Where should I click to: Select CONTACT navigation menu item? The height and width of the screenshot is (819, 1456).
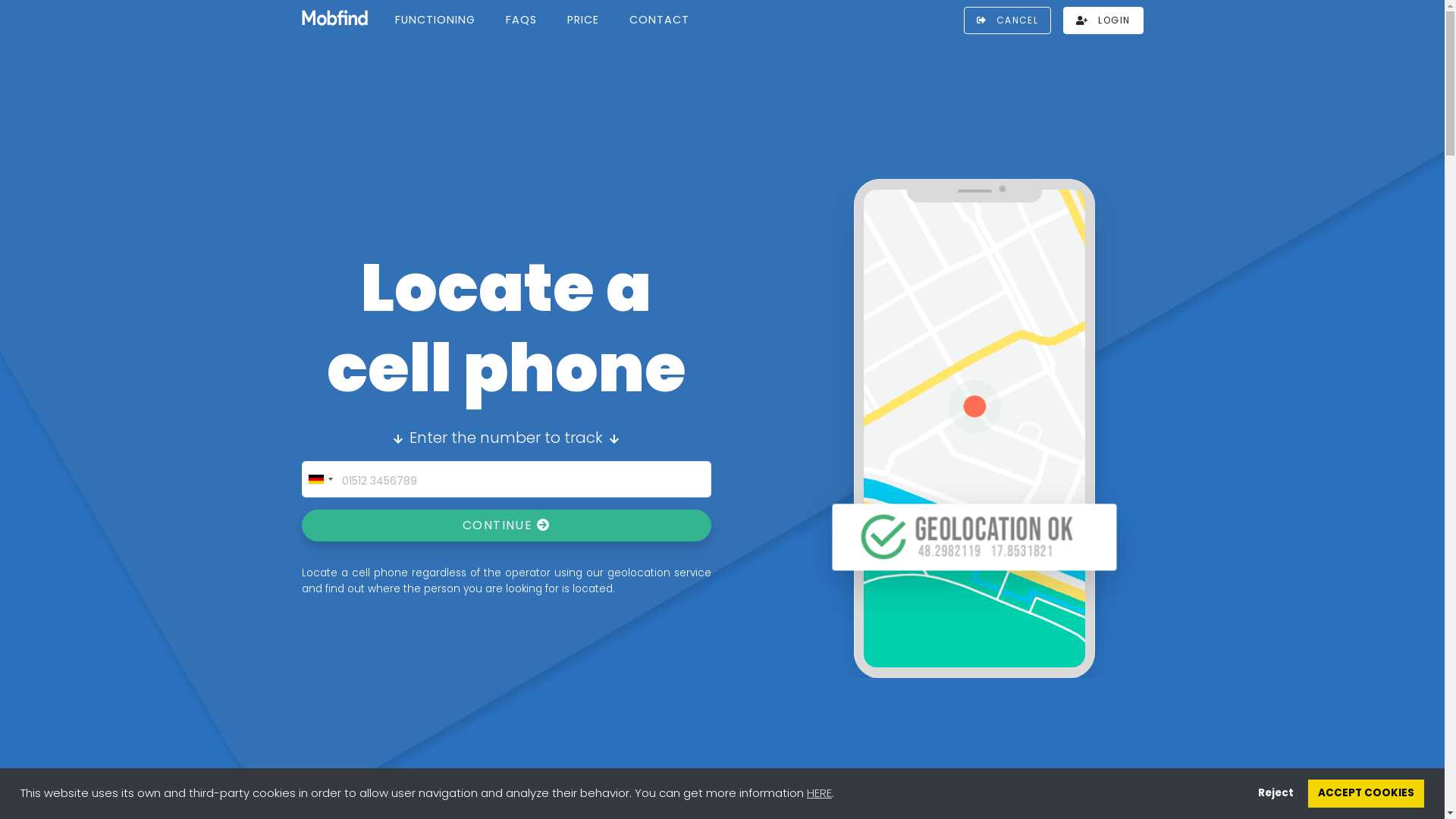pyautogui.click(x=659, y=20)
